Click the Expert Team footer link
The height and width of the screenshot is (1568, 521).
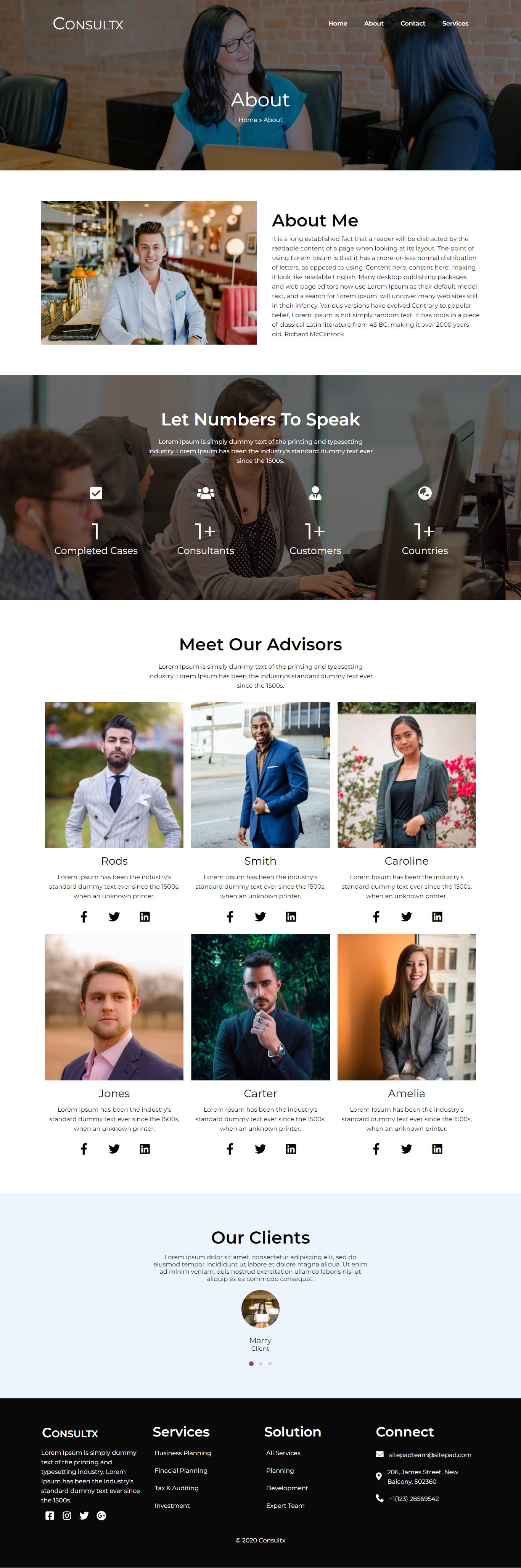coord(285,1505)
